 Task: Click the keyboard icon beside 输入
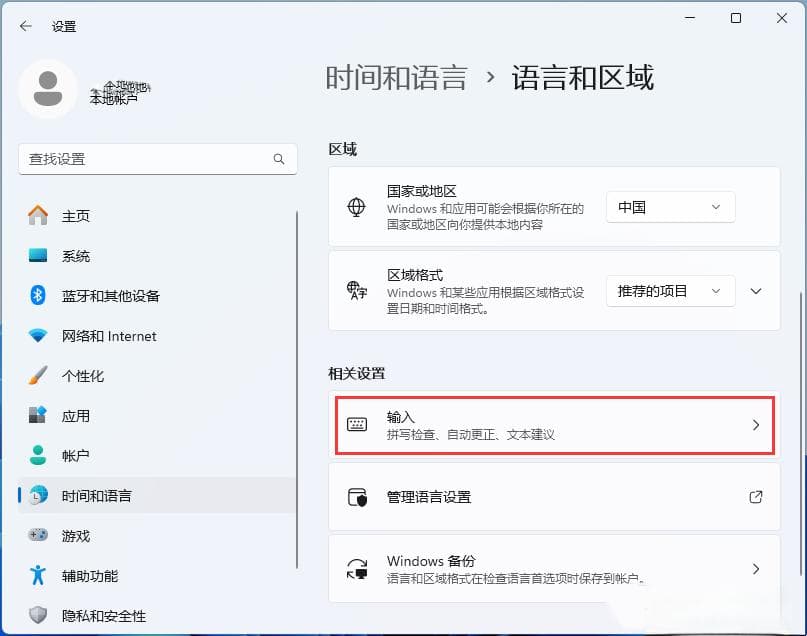(357, 425)
